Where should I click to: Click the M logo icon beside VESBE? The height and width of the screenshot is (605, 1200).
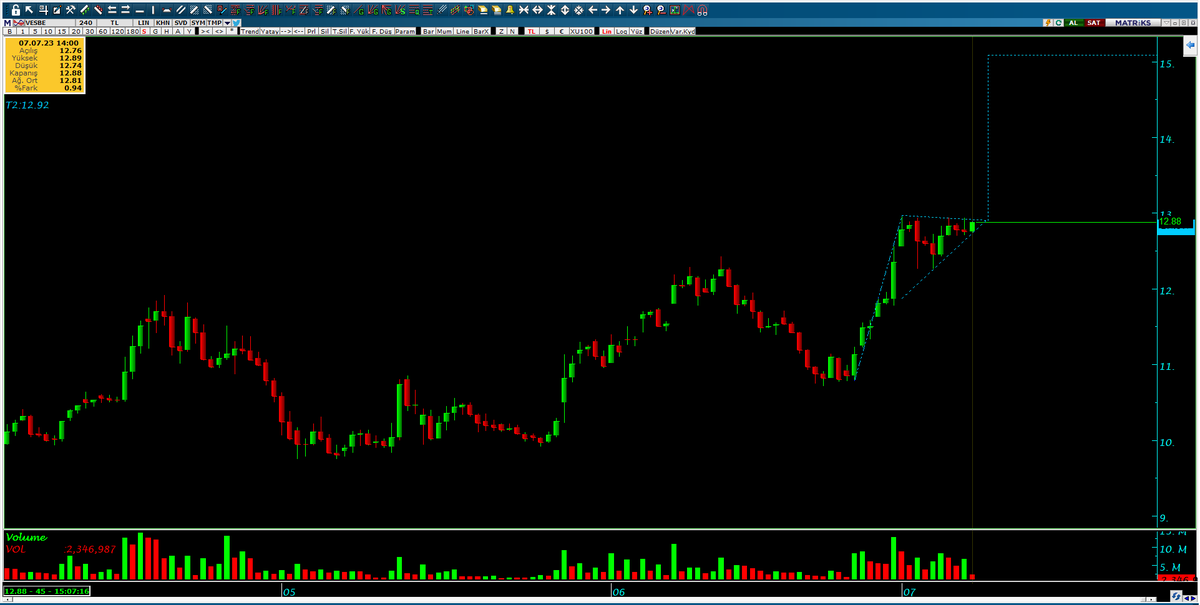pyautogui.click(x=7, y=23)
